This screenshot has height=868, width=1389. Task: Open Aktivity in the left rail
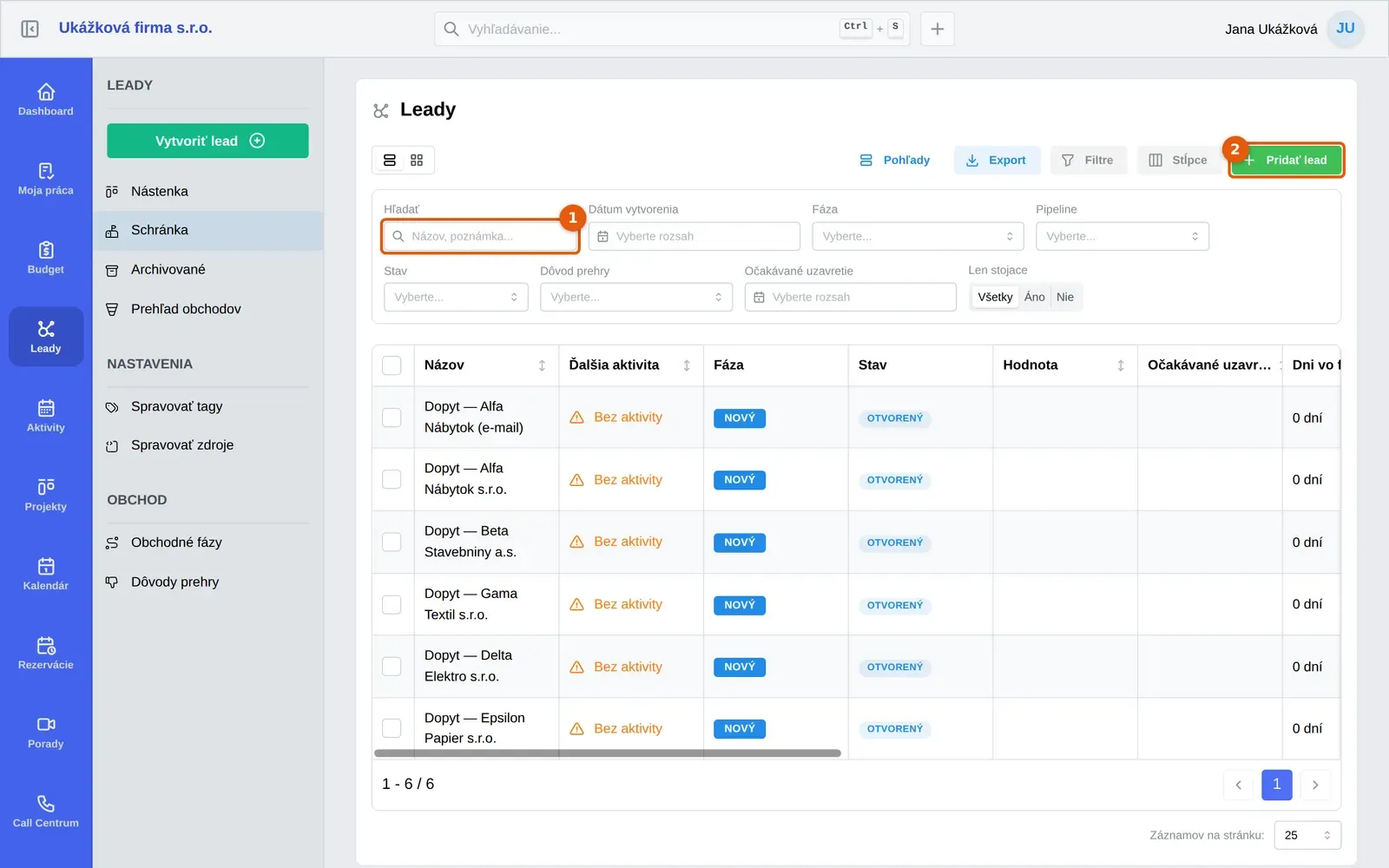pyautogui.click(x=46, y=415)
